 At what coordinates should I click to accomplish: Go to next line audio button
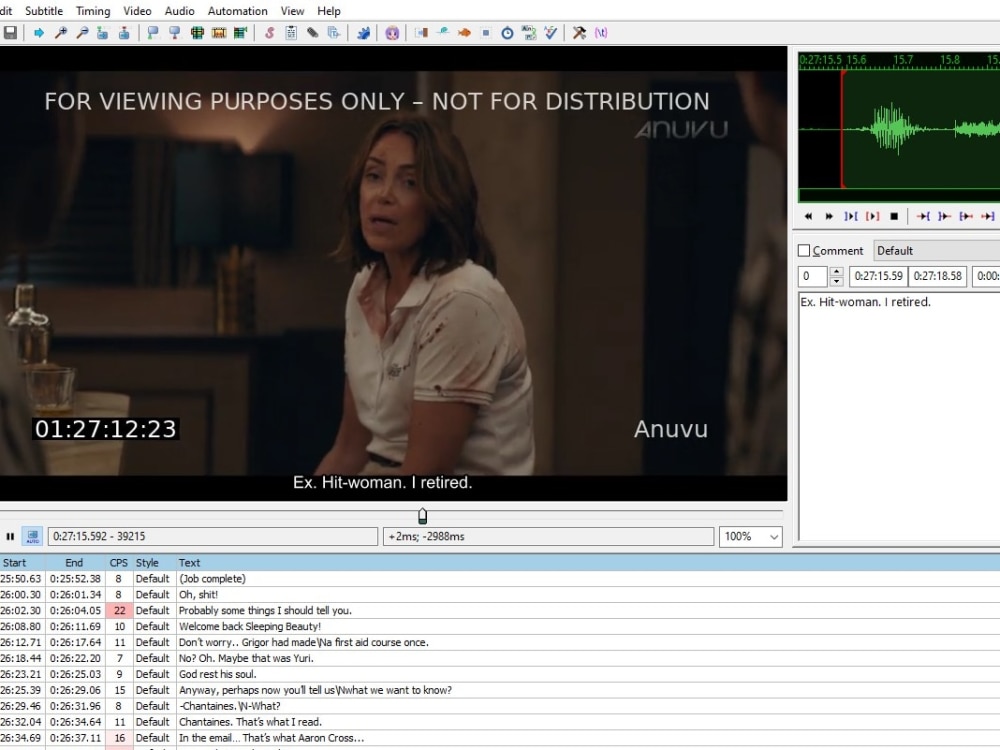click(x=829, y=216)
